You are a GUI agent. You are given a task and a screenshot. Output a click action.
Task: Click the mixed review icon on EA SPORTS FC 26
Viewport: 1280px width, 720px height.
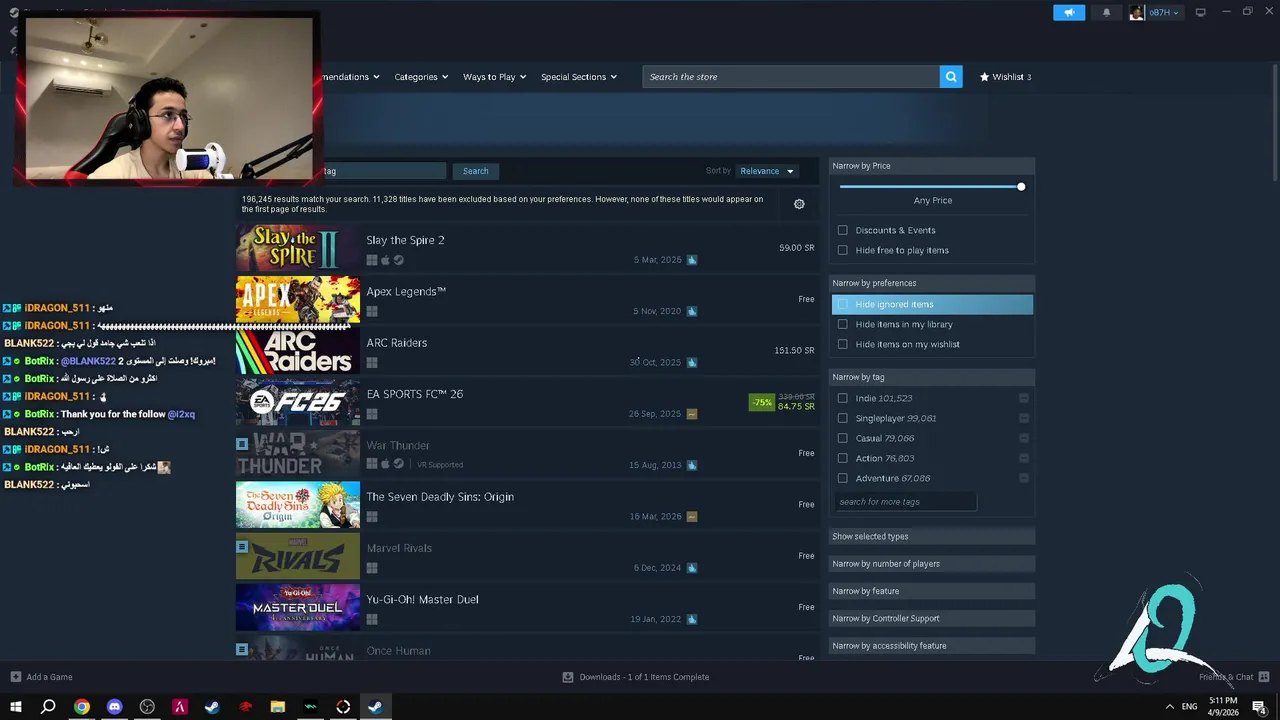click(x=692, y=414)
